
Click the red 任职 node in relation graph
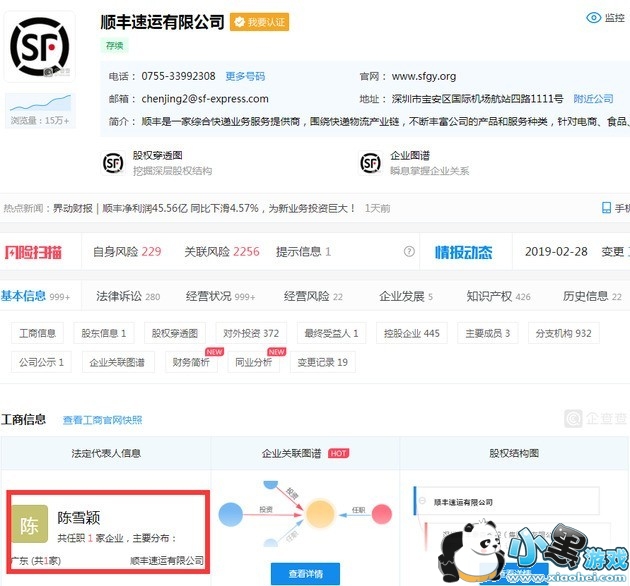click(x=382, y=514)
